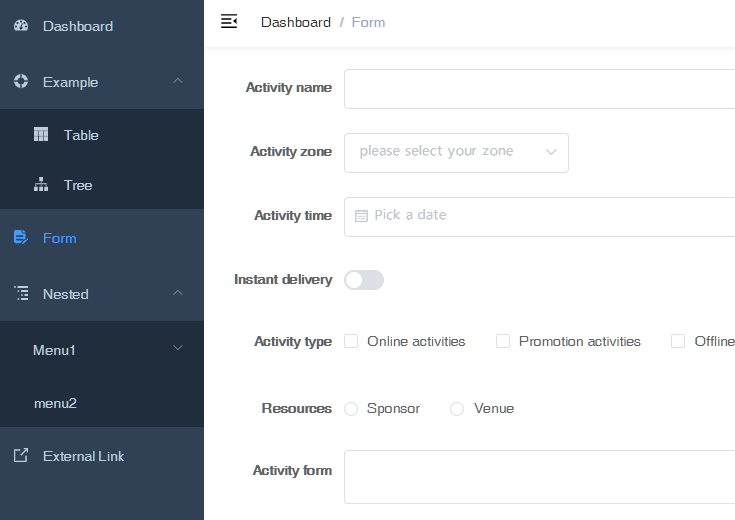This screenshot has height=520, width=735.
Task: Click the Dashboard breadcrumb link
Action: pyautogui.click(x=296, y=22)
